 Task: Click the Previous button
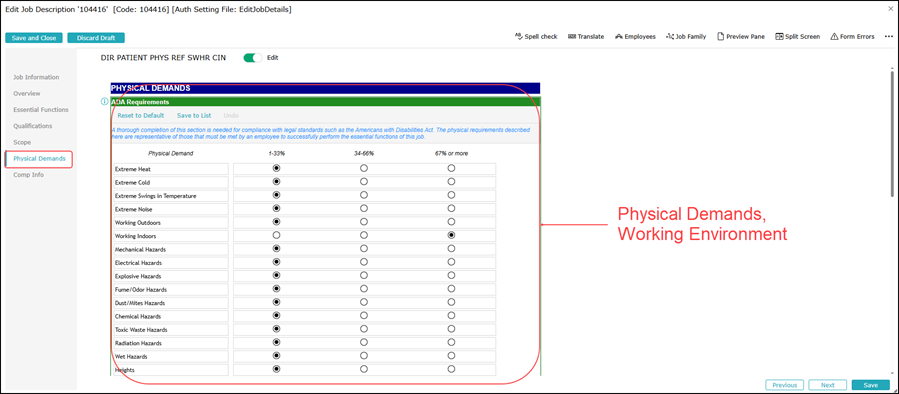[785, 385]
